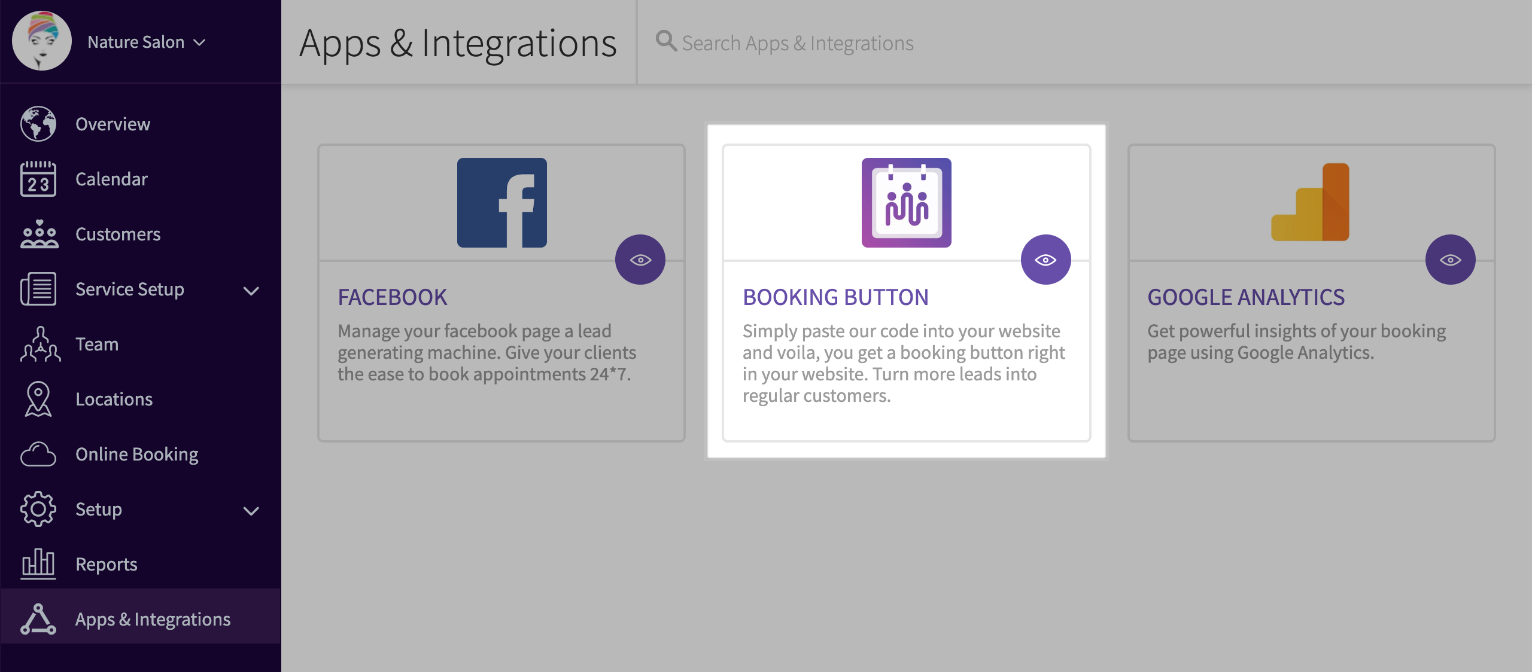Click the Overview globe icon
The width and height of the screenshot is (1532, 672).
38,124
